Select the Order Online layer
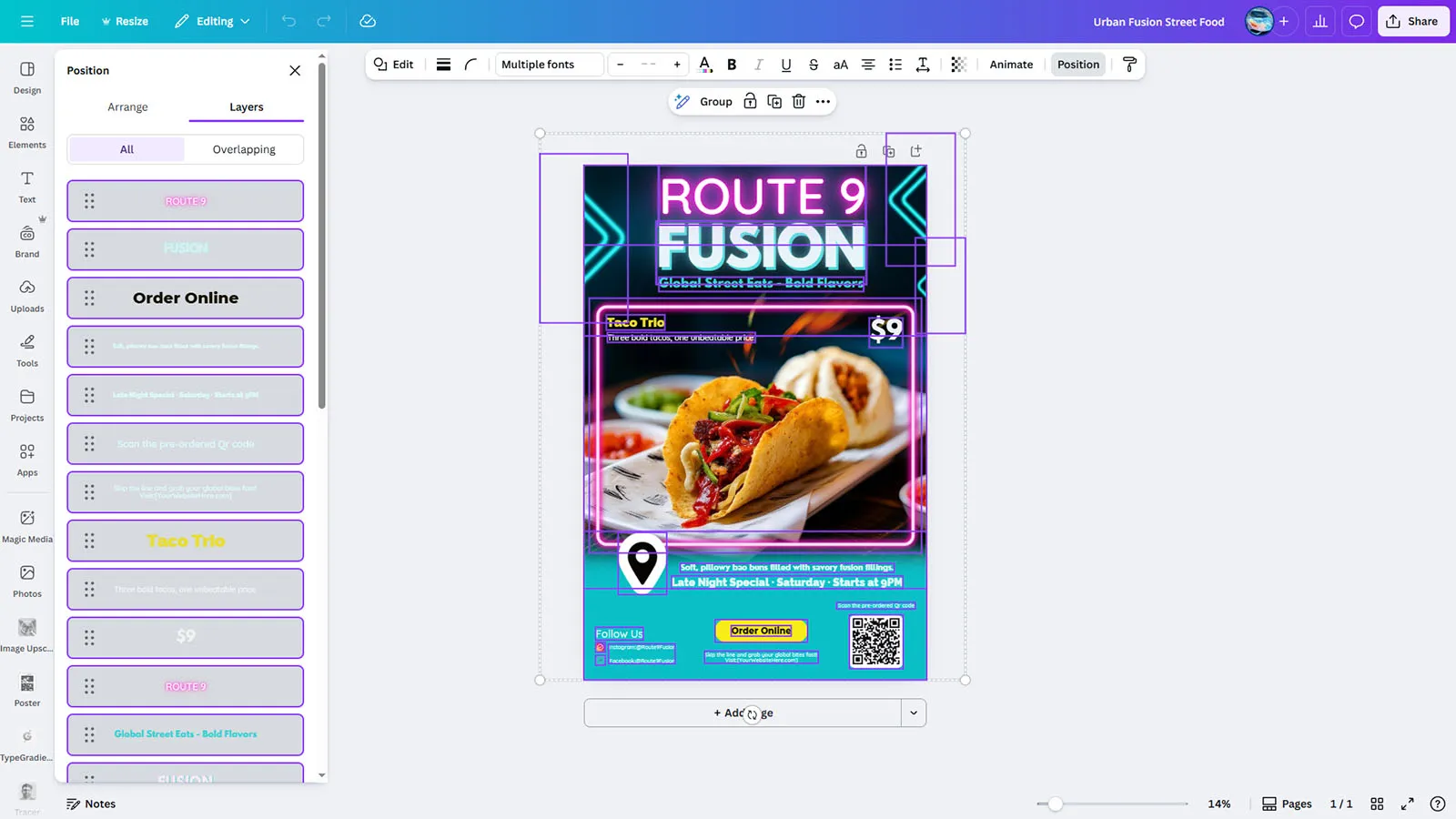This screenshot has height=819, width=1456. pyautogui.click(x=186, y=298)
